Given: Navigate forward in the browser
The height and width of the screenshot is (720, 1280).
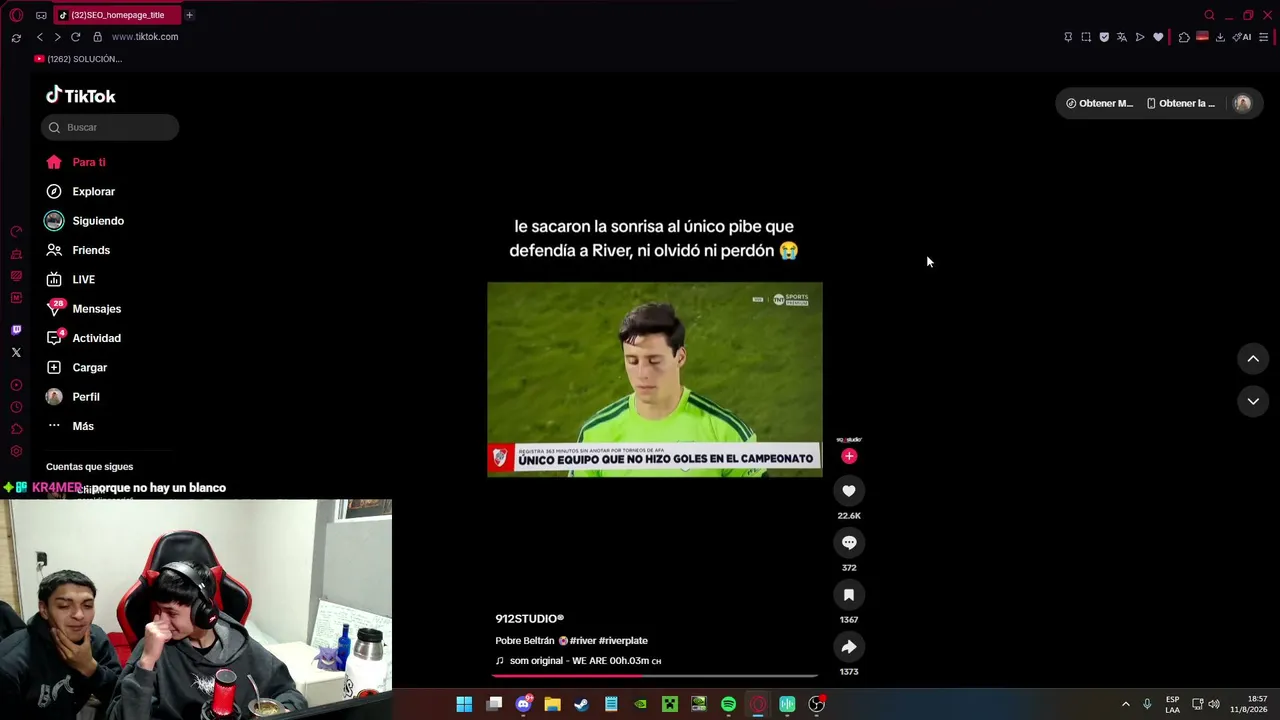Looking at the screenshot, I should pos(57,37).
